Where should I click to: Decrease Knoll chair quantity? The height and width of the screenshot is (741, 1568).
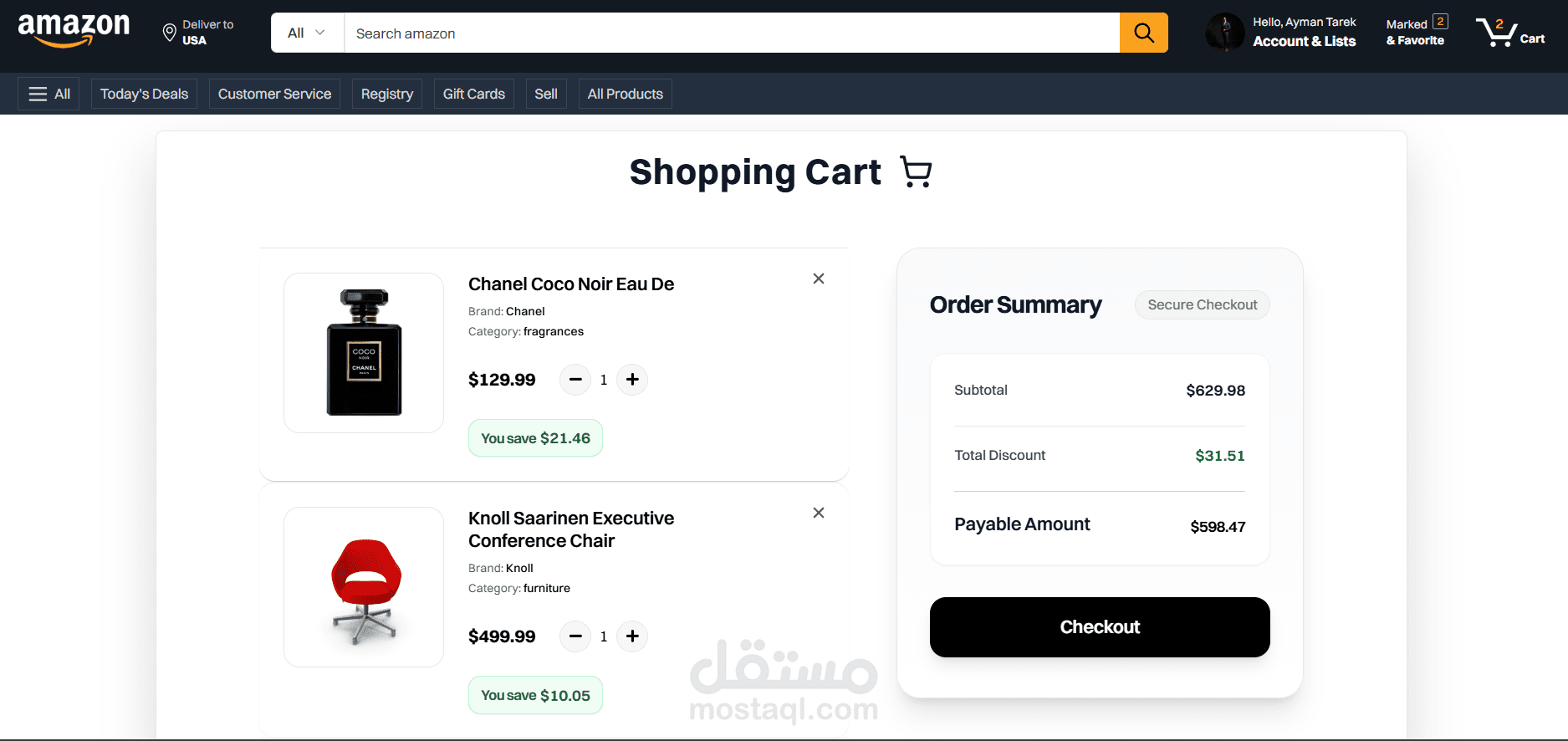[575, 636]
